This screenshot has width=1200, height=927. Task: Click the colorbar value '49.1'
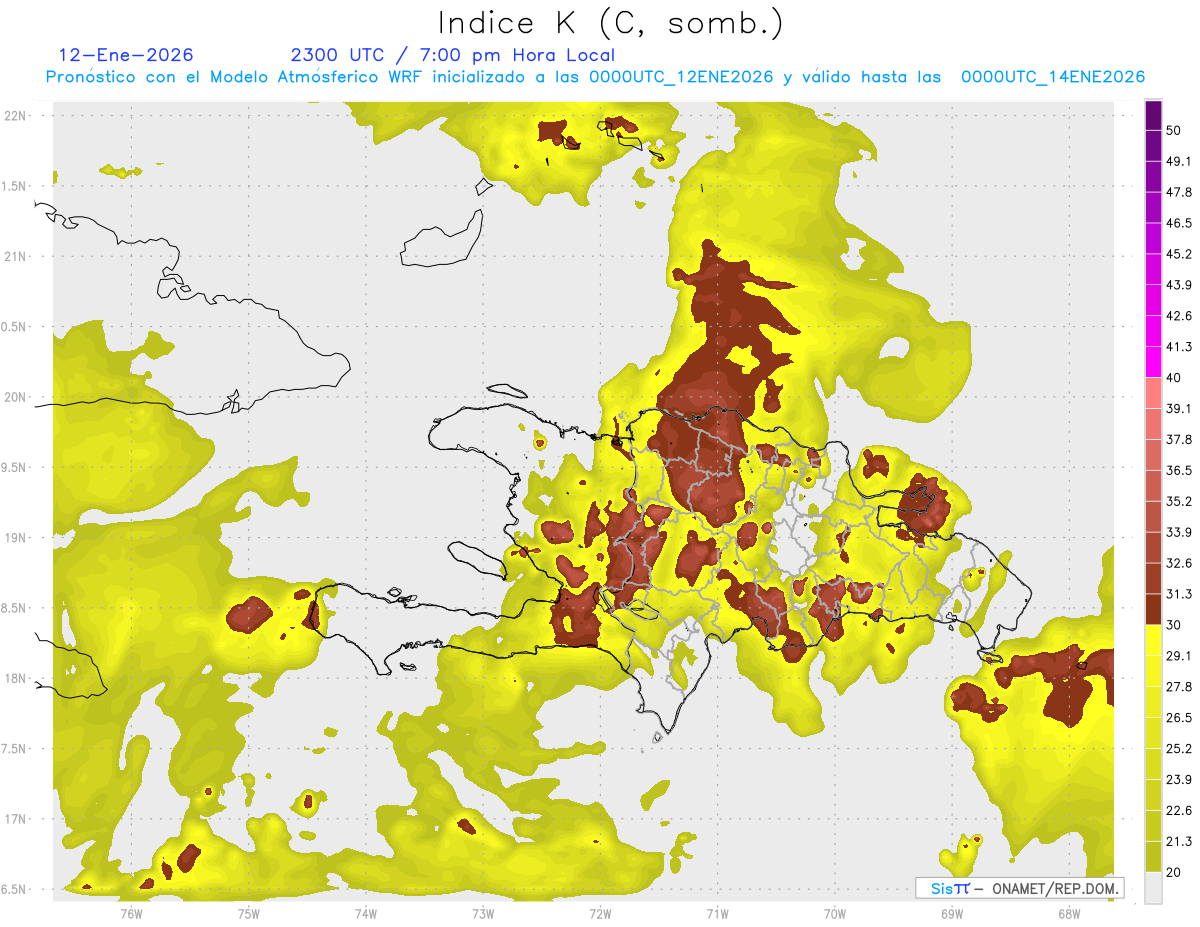pyautogui.click(x=1179, y=161)
